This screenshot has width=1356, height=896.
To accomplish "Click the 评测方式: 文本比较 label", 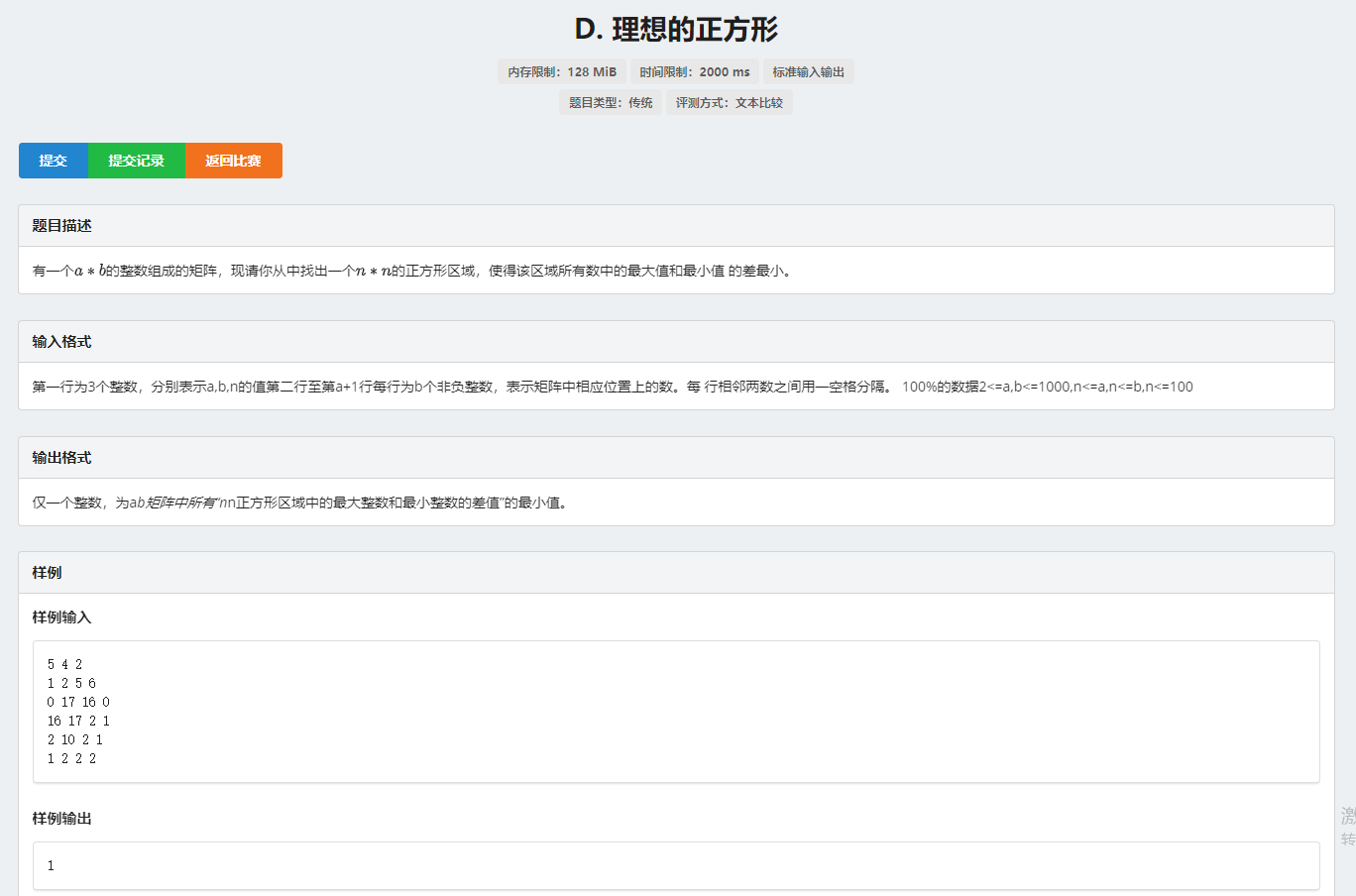I will pyautogui.click(x=730, y=102).
